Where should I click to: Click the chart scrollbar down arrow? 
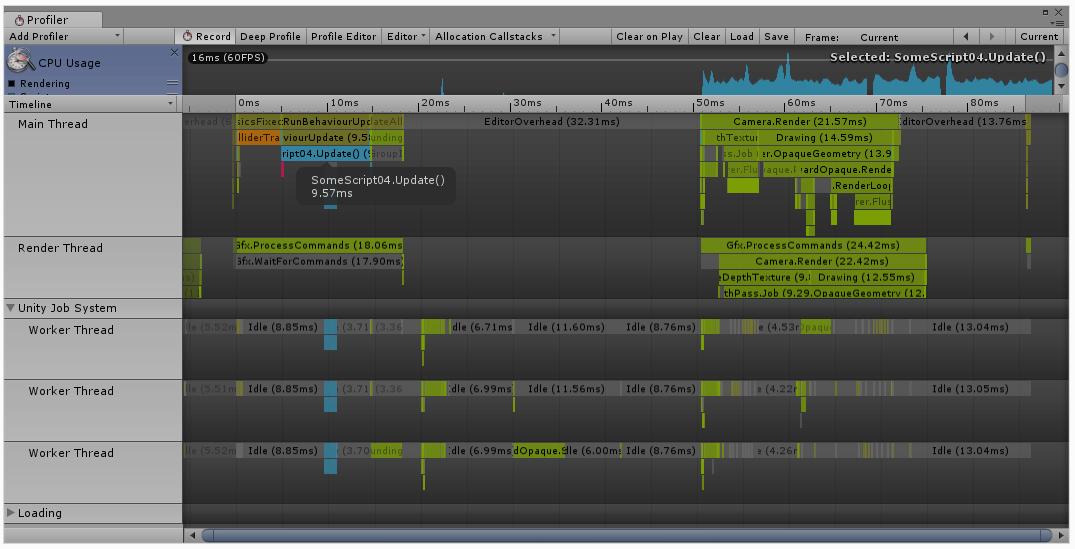pos(1061,87)
